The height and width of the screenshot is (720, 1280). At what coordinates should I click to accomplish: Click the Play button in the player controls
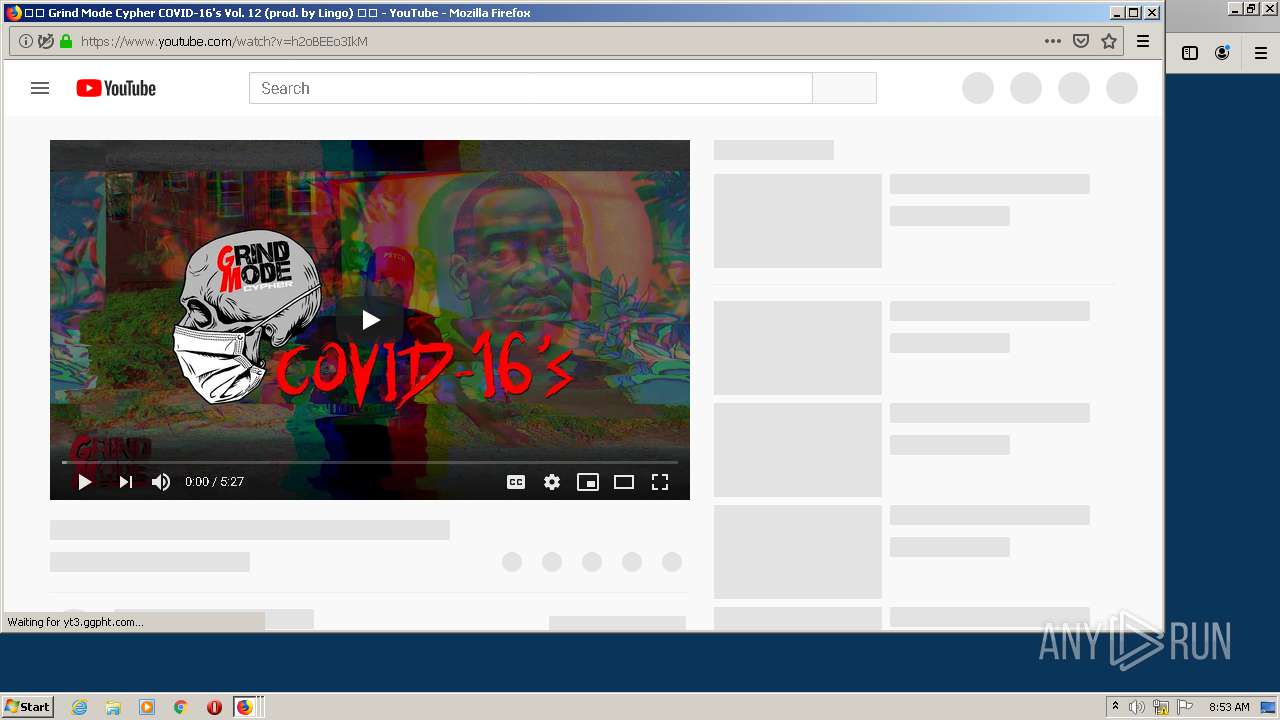click(84, 482)
